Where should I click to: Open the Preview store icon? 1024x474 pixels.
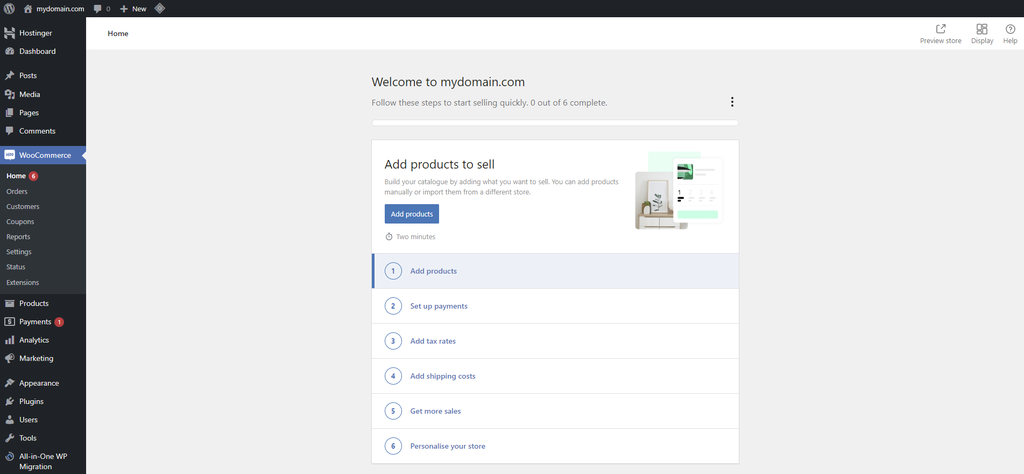pyautogui.click(x=940, y=30)
